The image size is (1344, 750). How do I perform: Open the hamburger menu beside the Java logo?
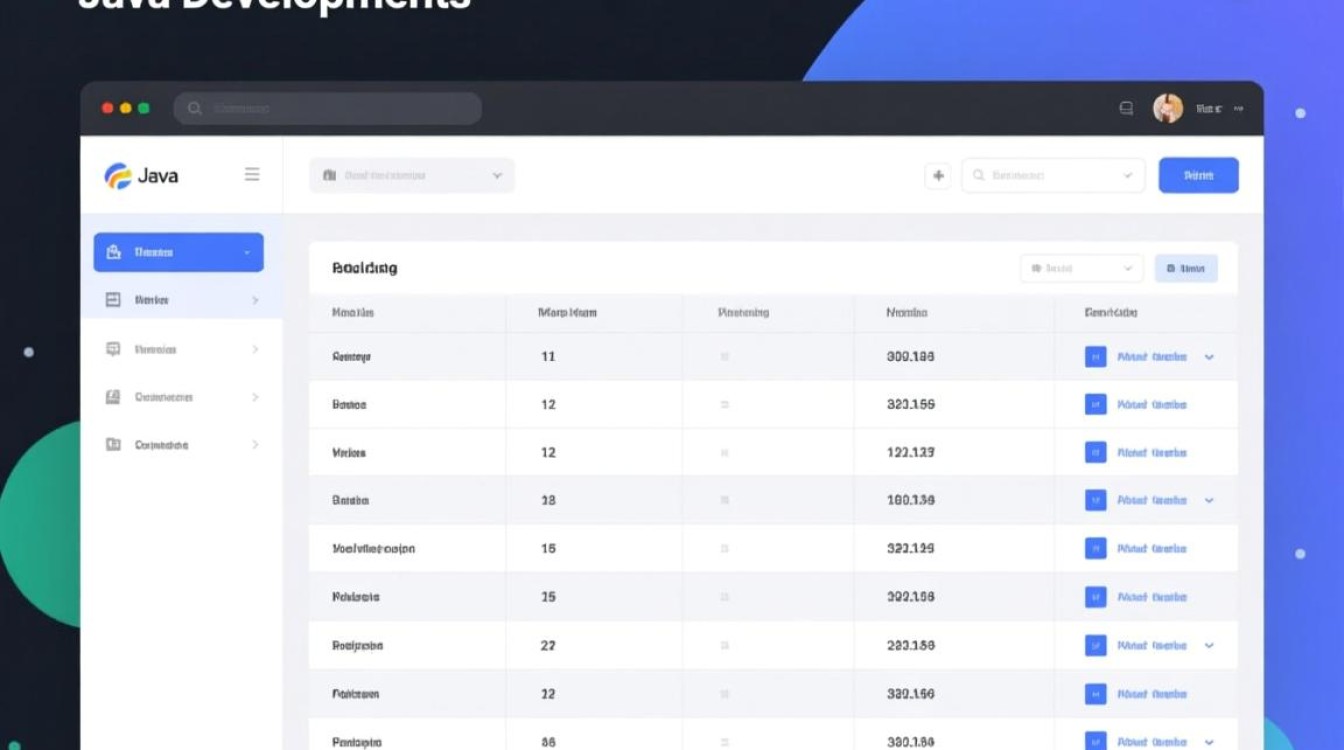click(x=252, y=173)
